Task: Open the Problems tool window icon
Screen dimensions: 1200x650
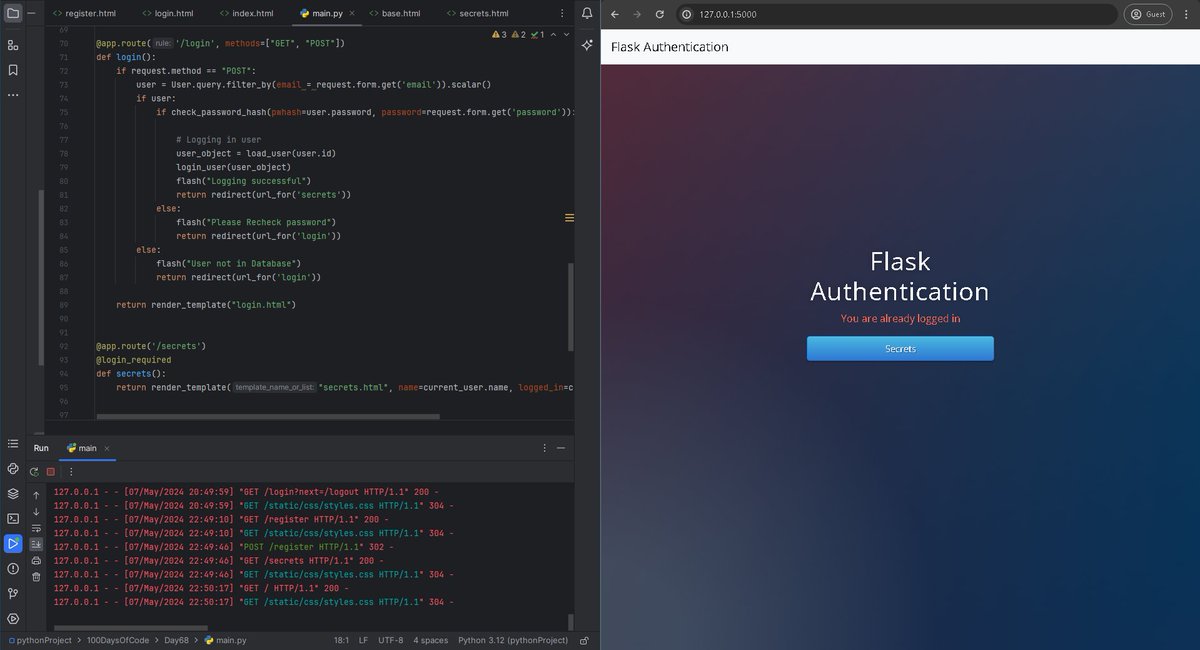Action: [13, 568]
